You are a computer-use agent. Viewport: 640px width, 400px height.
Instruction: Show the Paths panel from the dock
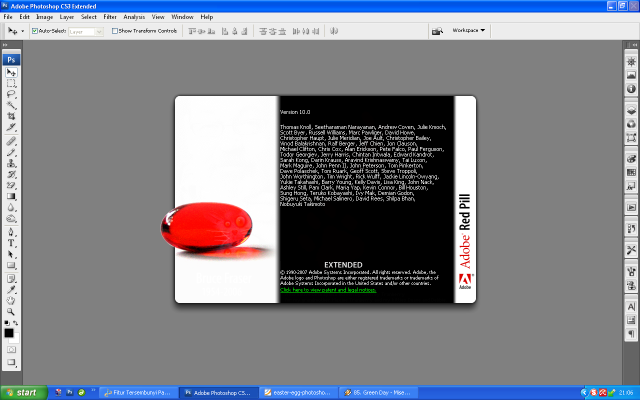coord(631,138)
